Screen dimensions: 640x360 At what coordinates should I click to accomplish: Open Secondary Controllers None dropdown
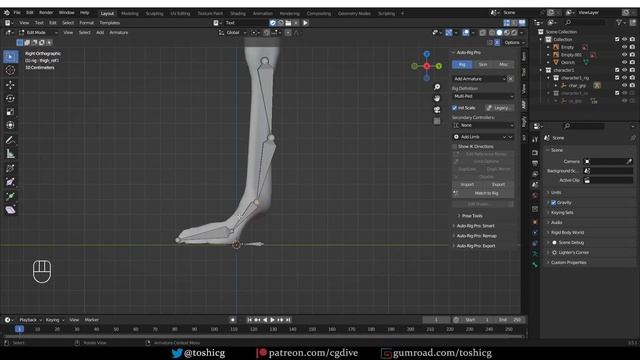[x=483, y=125]
